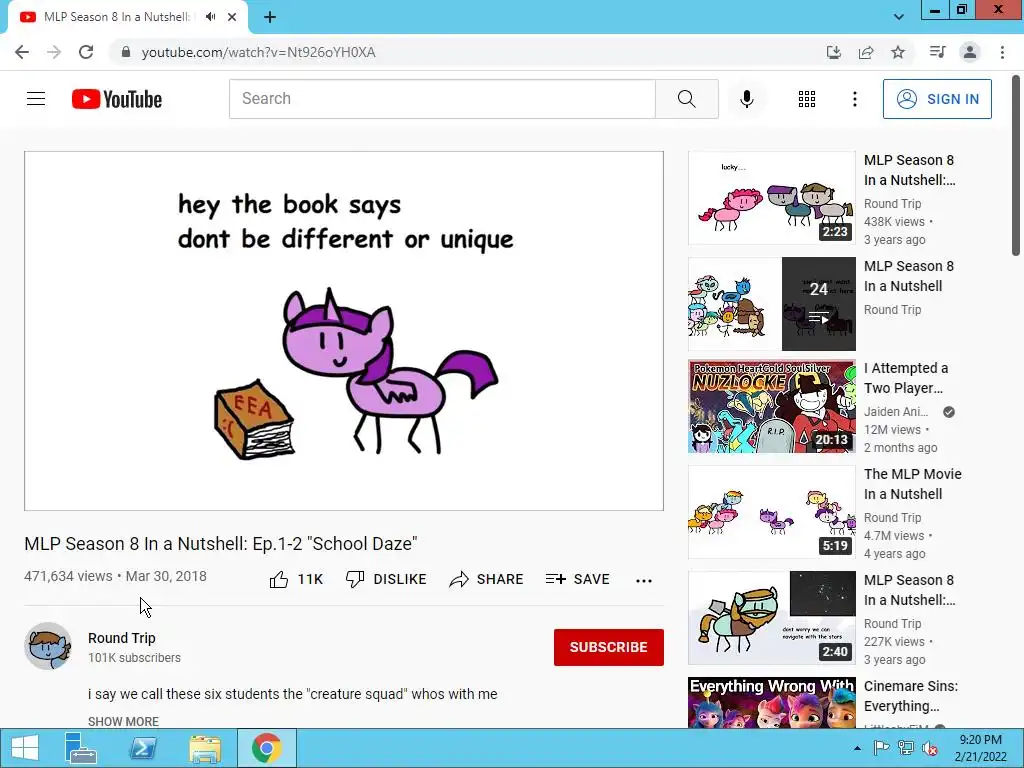The image size is (1024, 768).
Task: Open Server Manager from taskbar
Action: [x=80, y=748]
